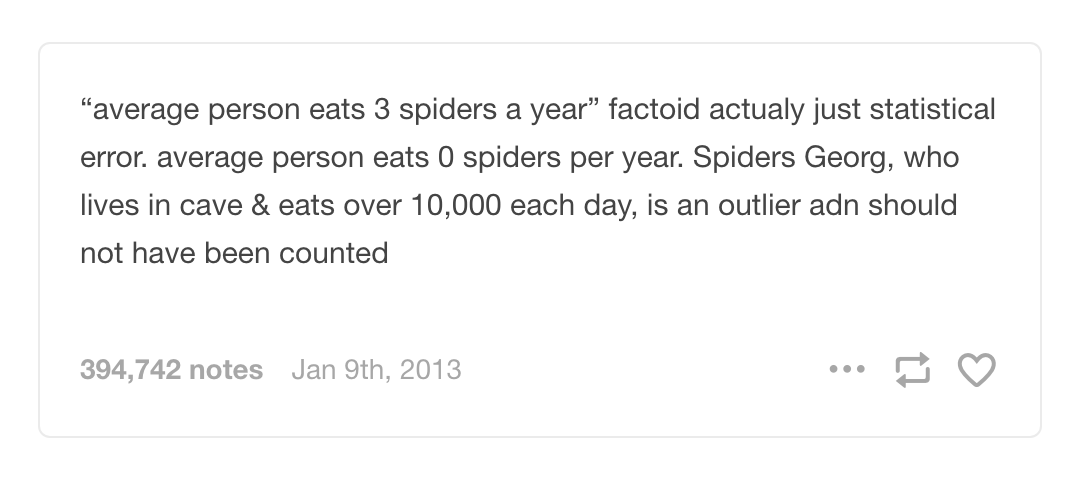The height and width of the screenshot is (484, 1076).
Task: Like the post with the heart icon
Action: (976, 369)
